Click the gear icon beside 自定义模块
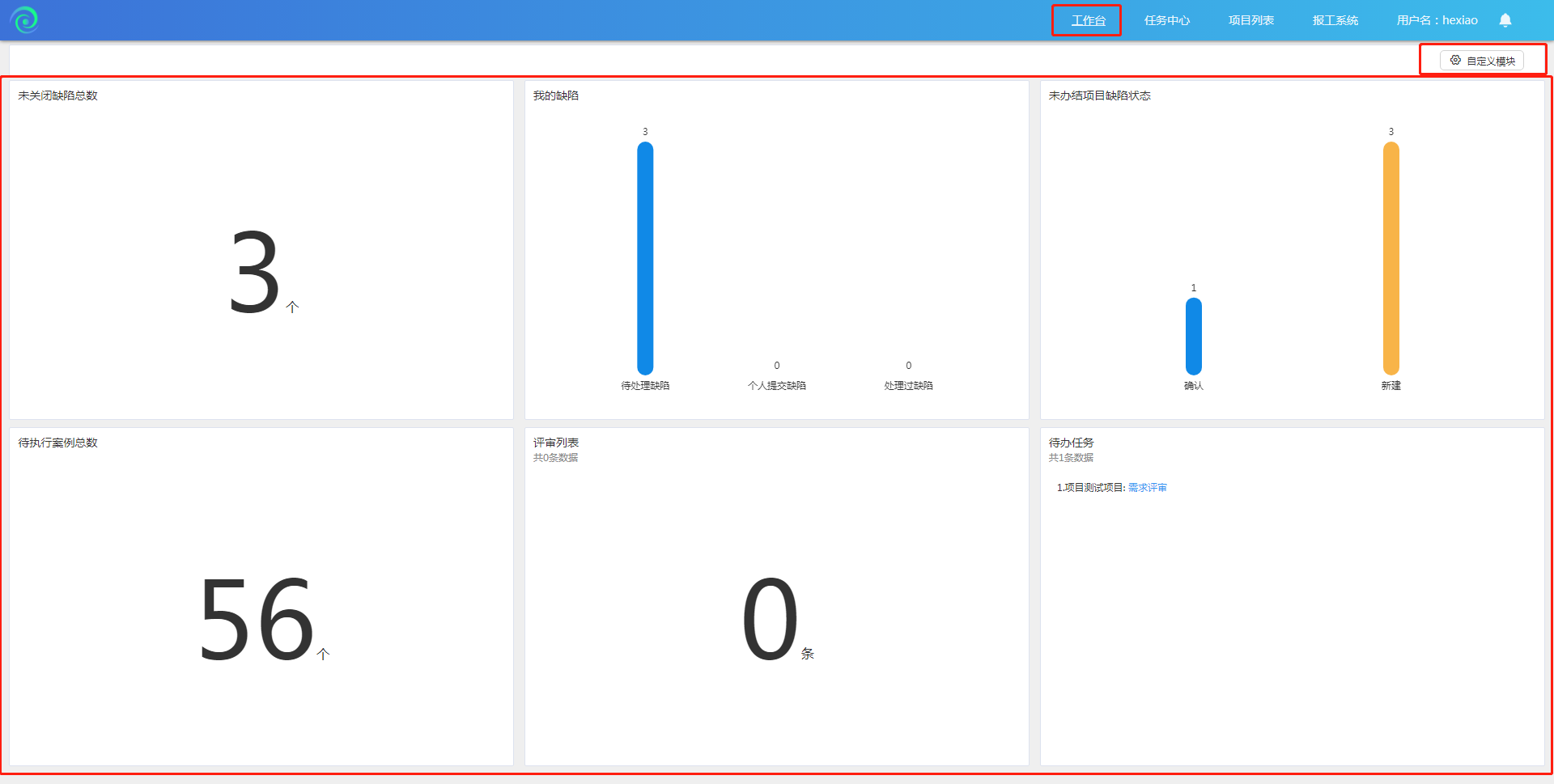 click(x=1455, y=61)
